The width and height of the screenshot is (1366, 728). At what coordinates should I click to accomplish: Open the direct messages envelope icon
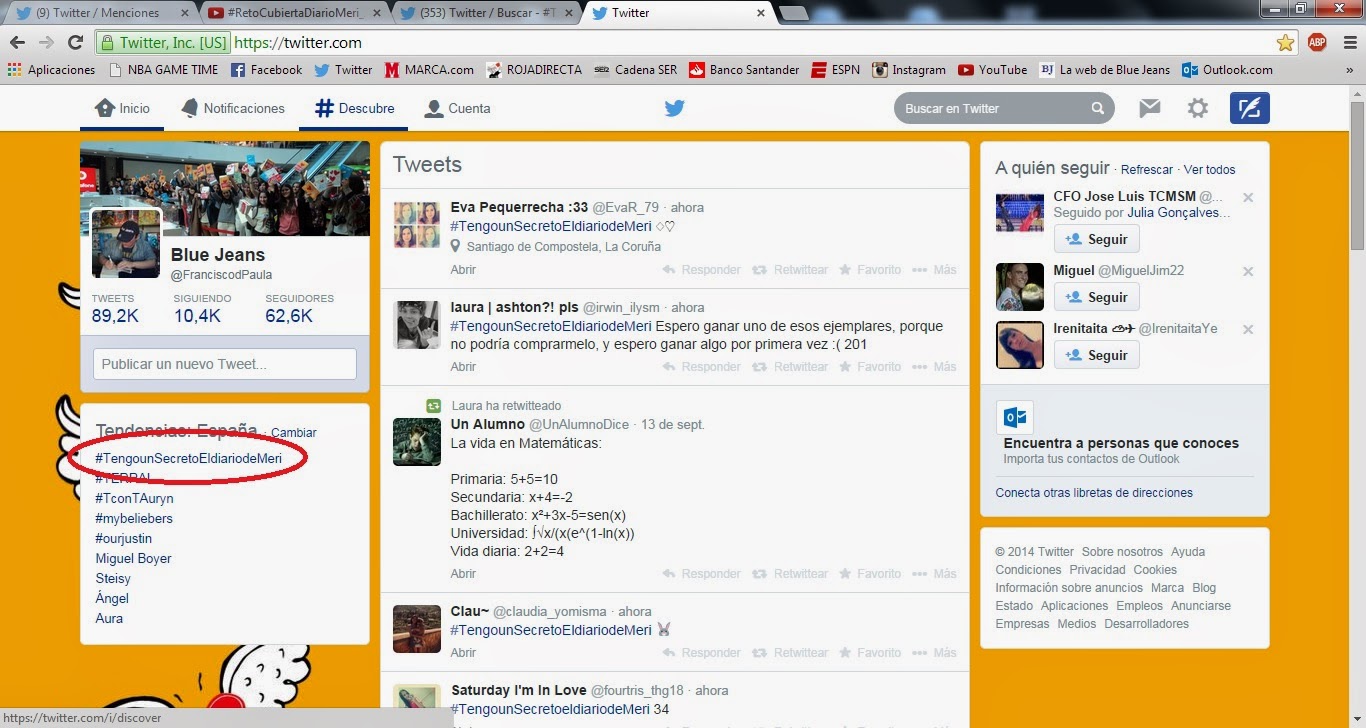click(1150, 108)
